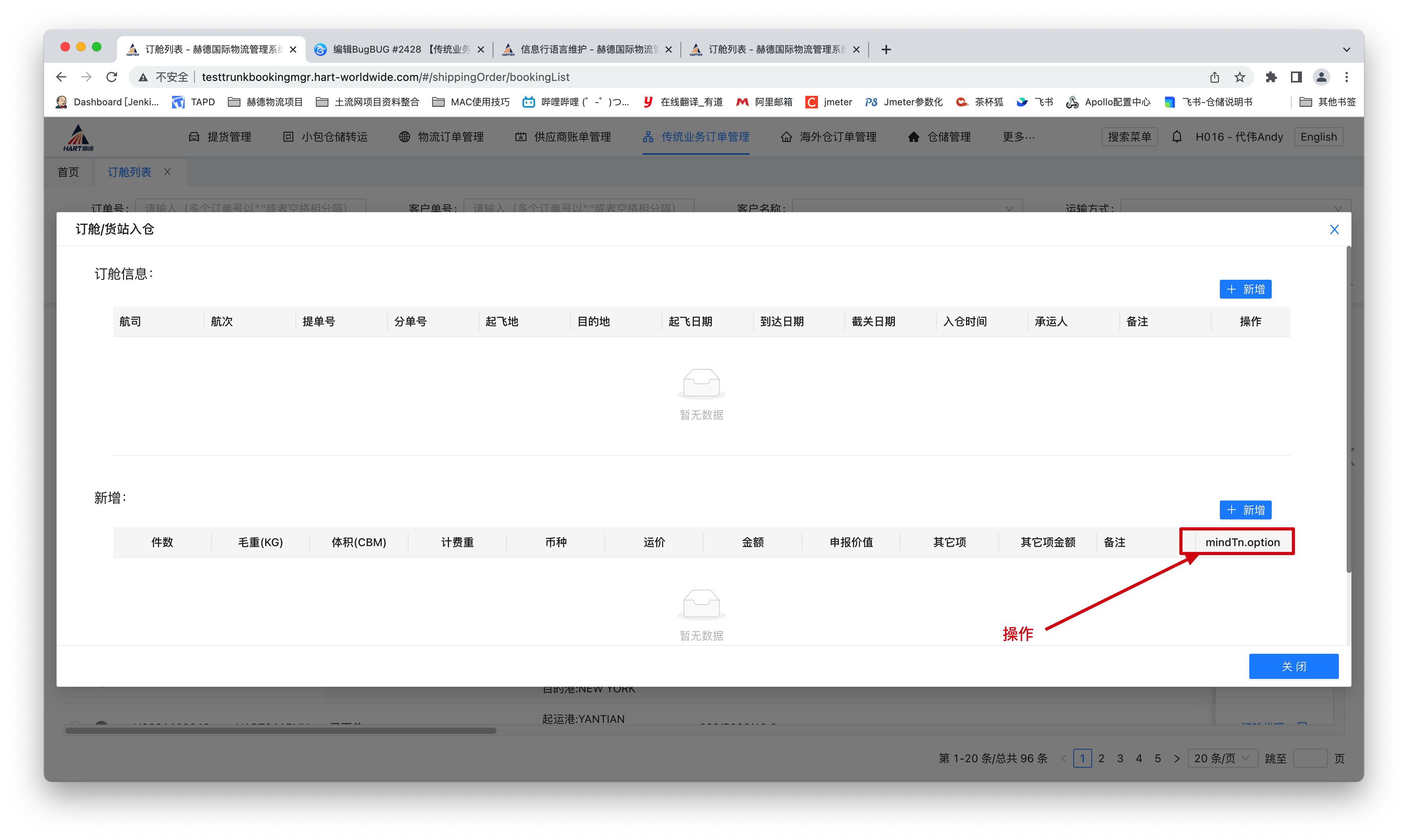Image resolution: width=1408 pixels, height=840 pixels.
Task: Open Chrome extensions puzzle icon
Action: (x=1271, y=77)
